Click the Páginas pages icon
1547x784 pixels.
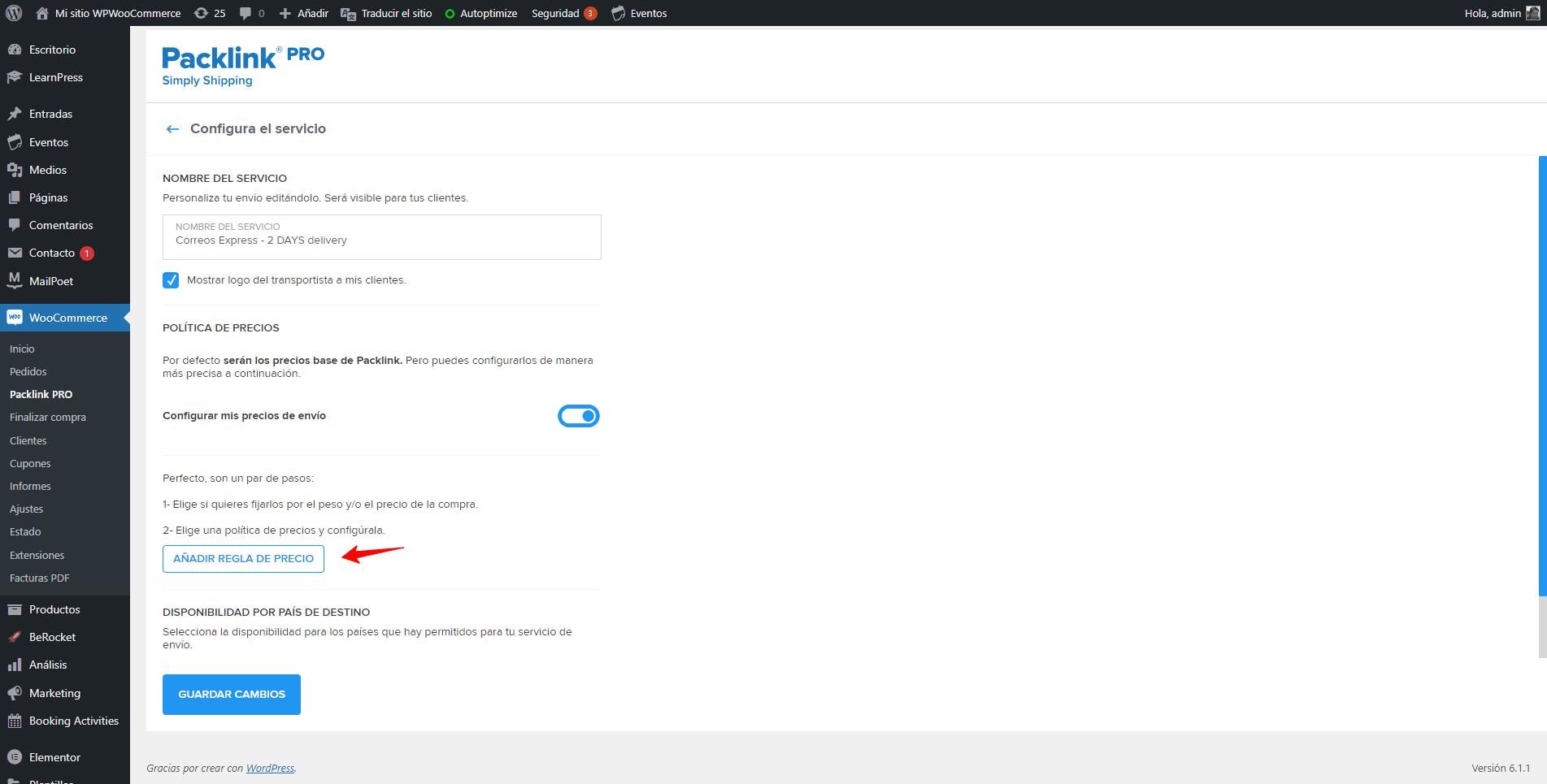coord(15,197)
